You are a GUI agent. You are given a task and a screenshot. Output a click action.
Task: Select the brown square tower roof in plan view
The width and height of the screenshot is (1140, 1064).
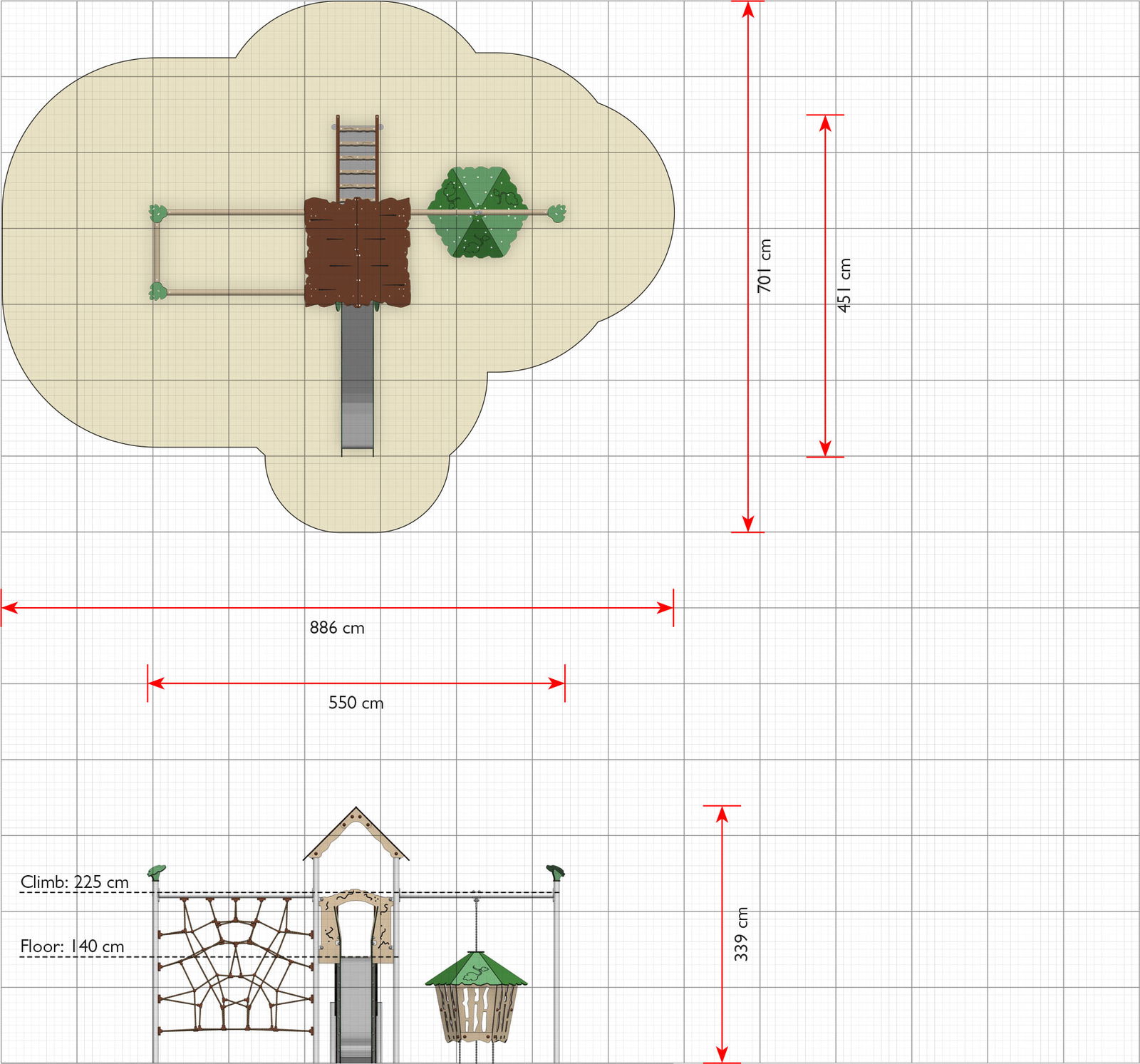tap(357, 252)
